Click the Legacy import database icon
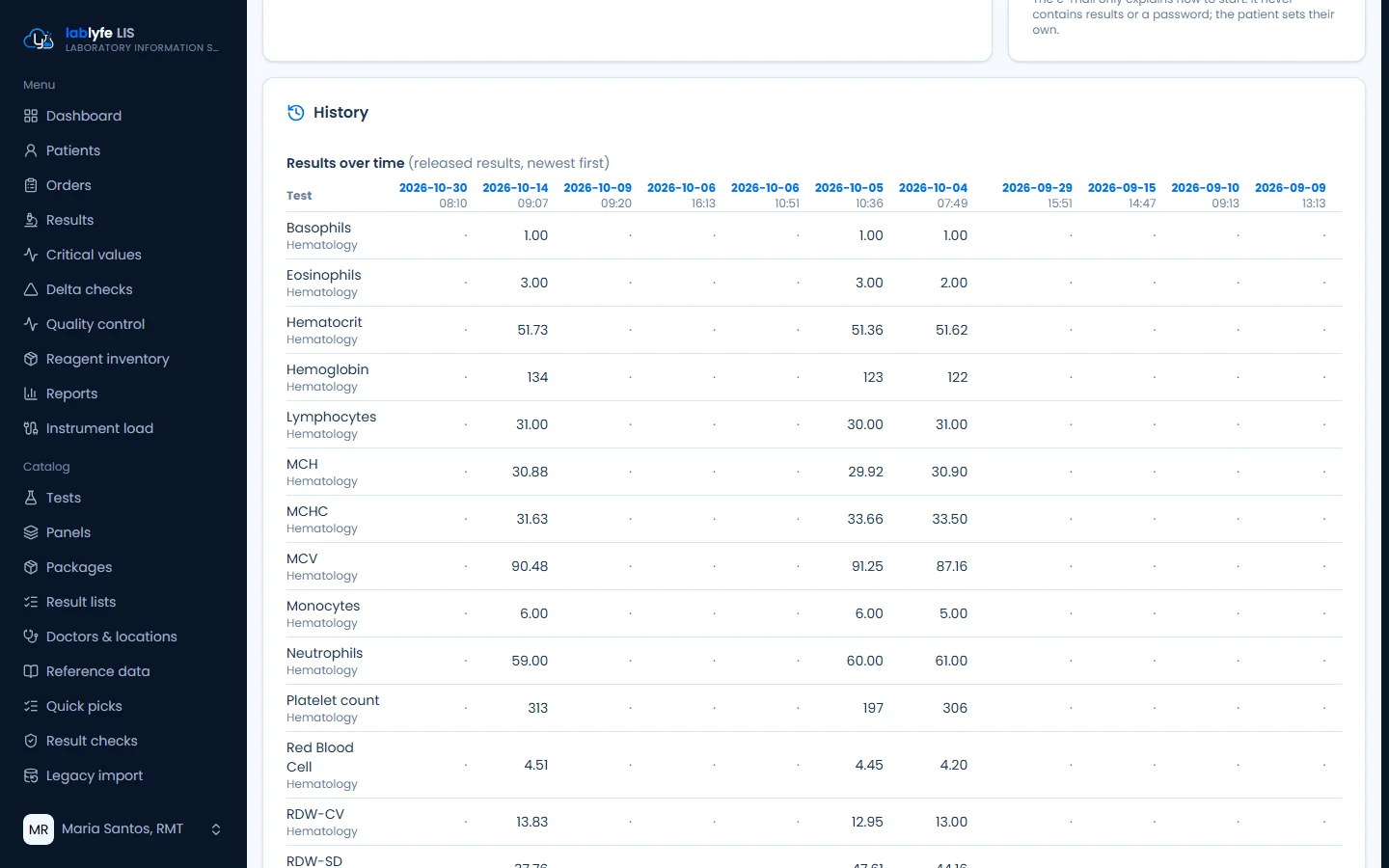 [31, 775]
